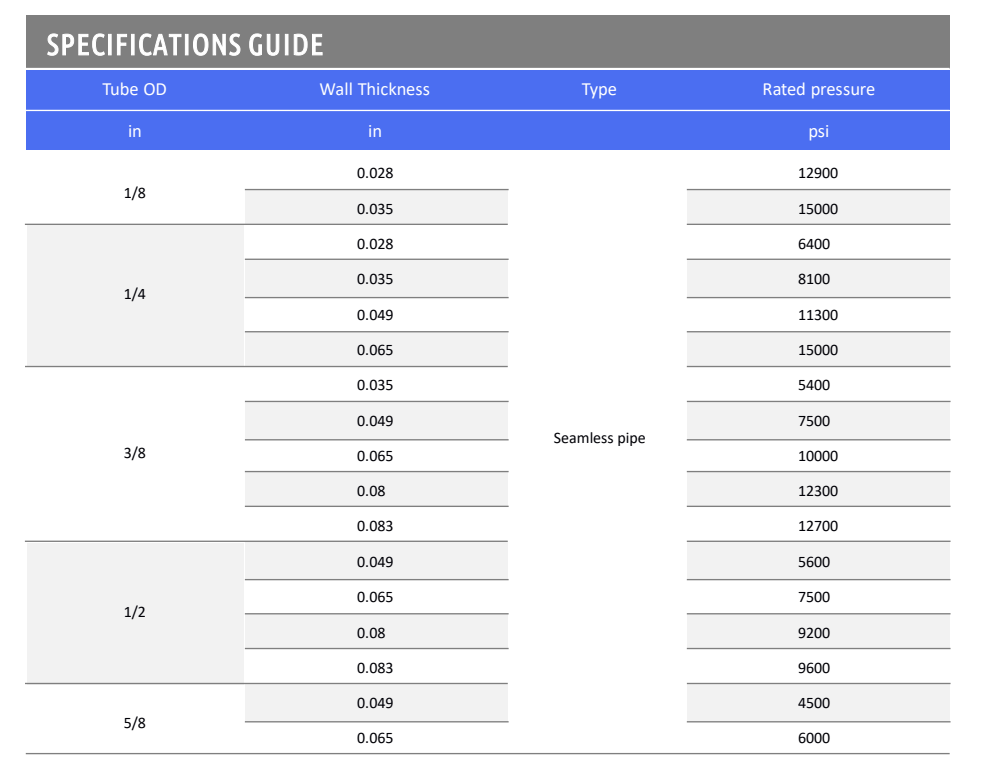Image resolution: width=981 pixels, height=766 pixels.
Task: Select the 12900 rated pressure value
Action: [x=818, y=173]
